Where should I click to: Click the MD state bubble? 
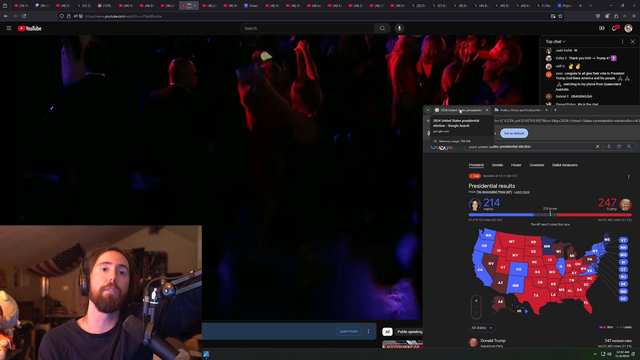pyautogui.click(x=623, y=291)
